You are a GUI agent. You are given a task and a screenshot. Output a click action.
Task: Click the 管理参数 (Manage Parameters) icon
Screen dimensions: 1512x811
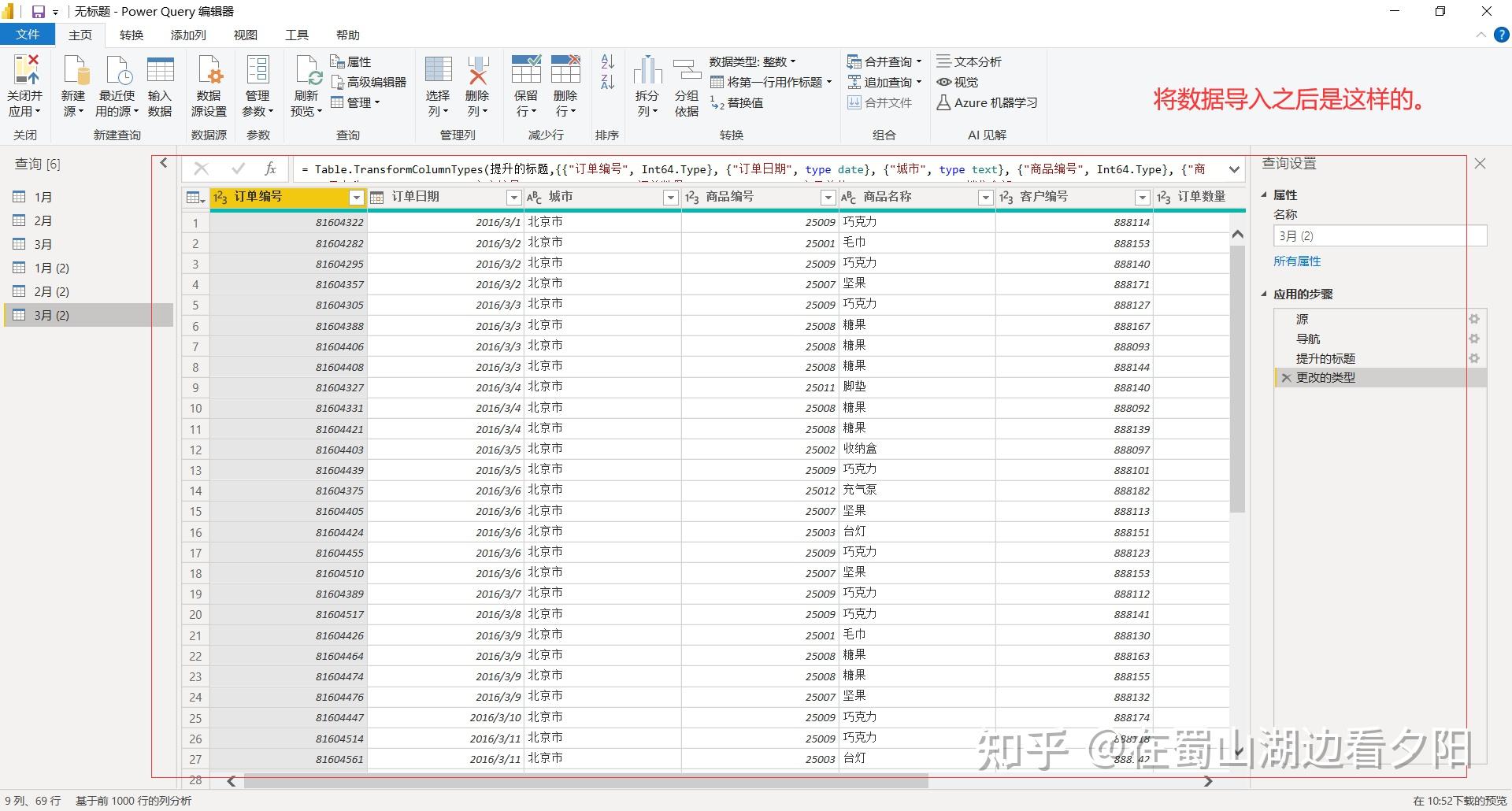tap(258, 70)
